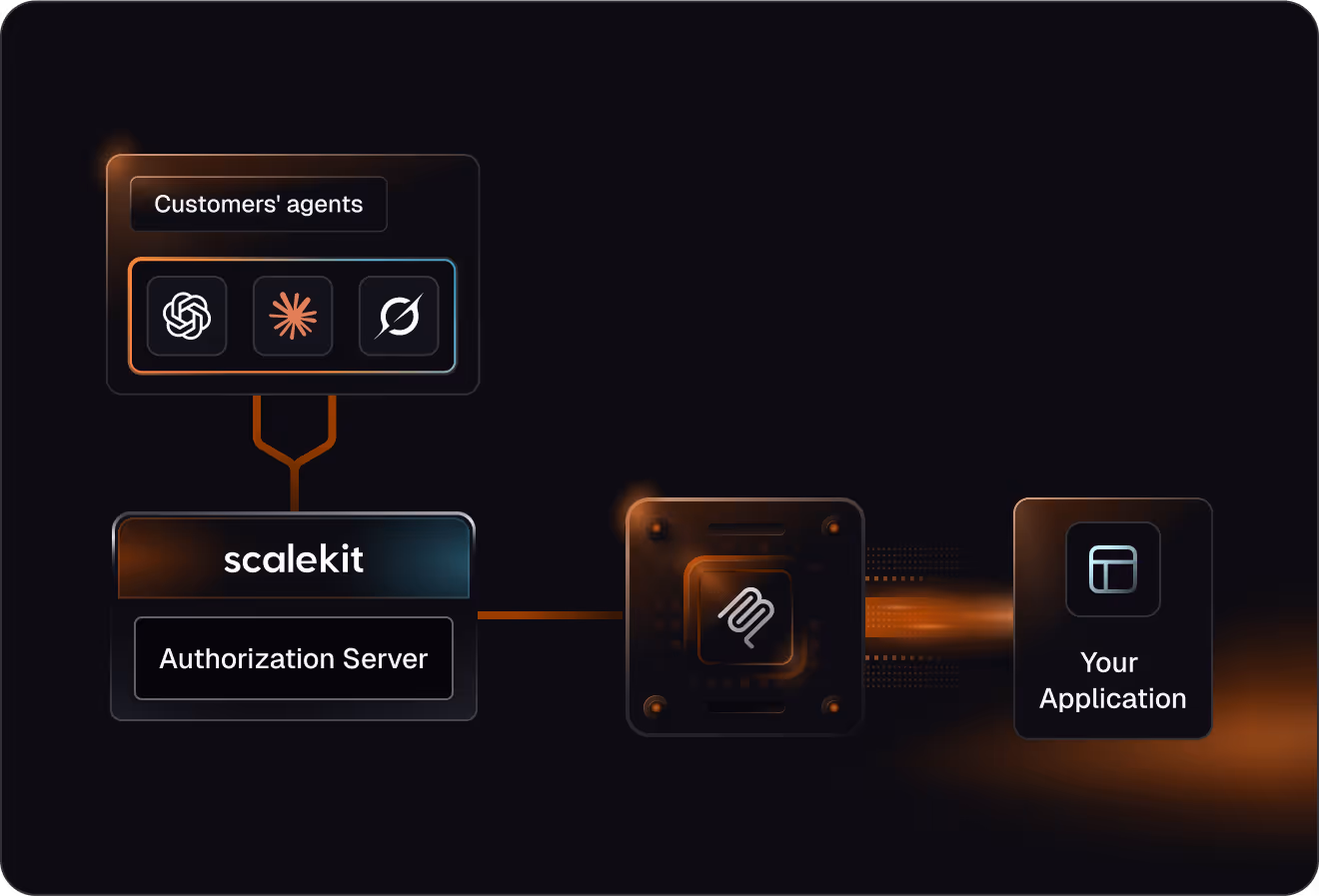The image size is (1319, 896).
Task: Click the slashed-circle agent icon
Action: (399, 316)
